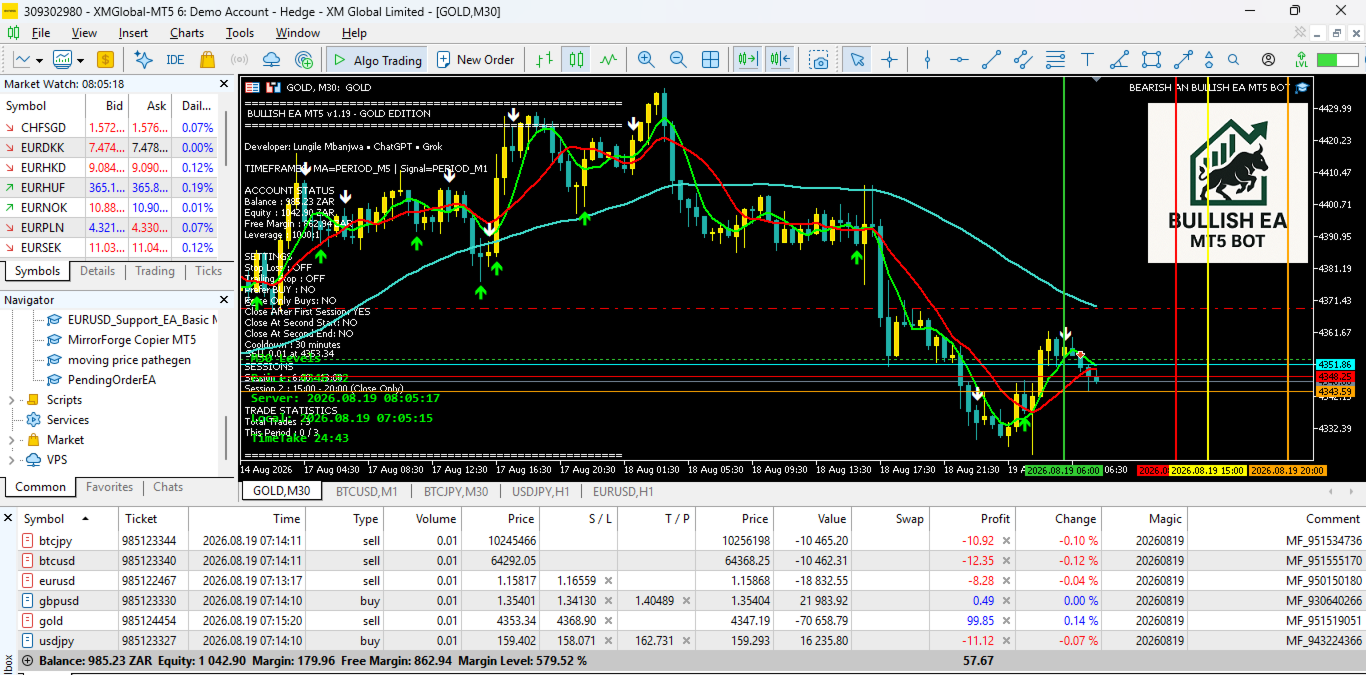Switch chart to candlestick mode
This screenshot has height=675, width=1366.
(575, 60)
